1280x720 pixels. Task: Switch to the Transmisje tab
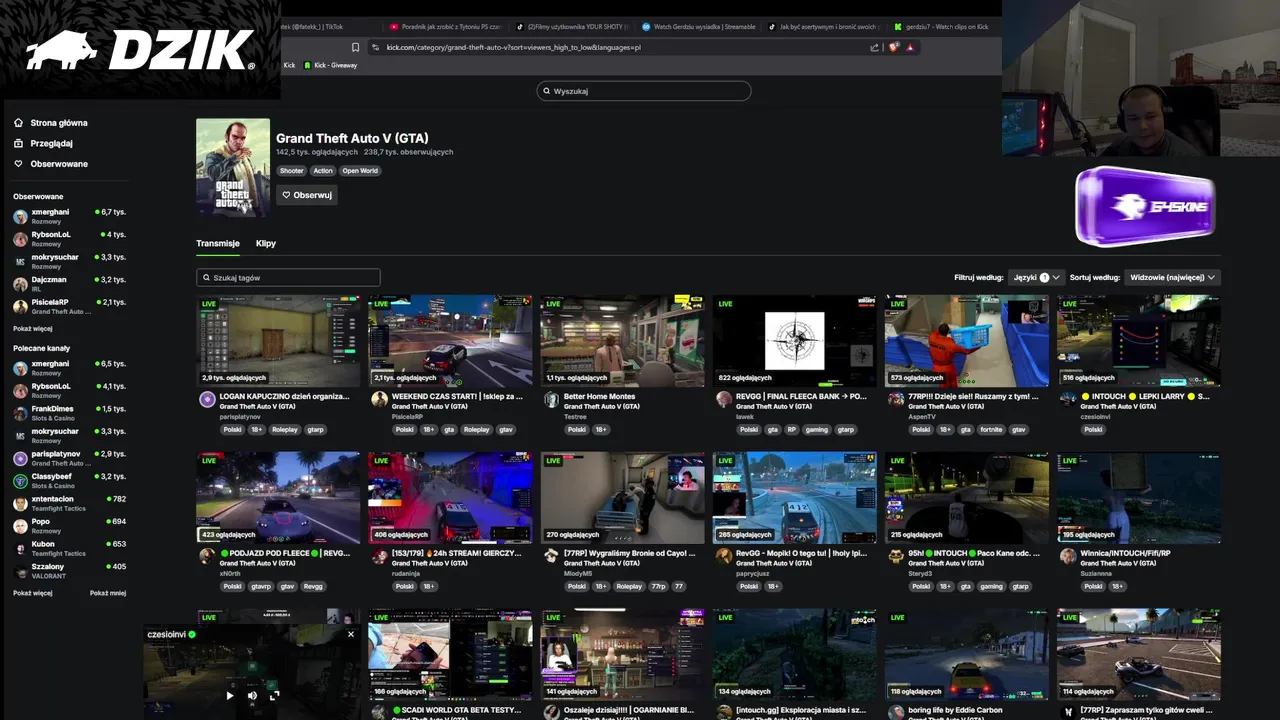[x=218, y=243]
